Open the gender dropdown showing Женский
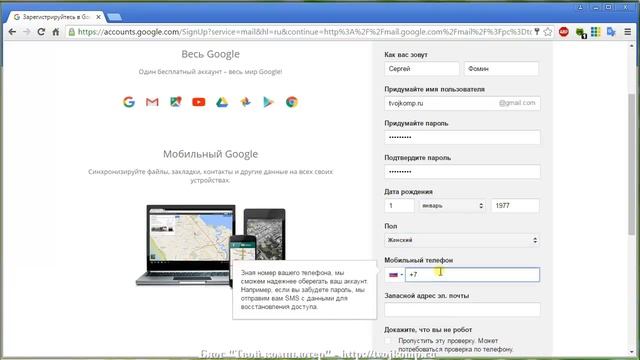 click(462, 240)
